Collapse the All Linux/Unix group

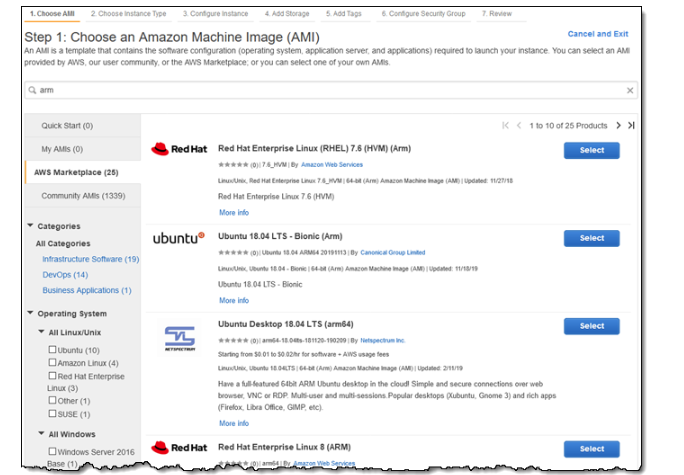(41, 331)
